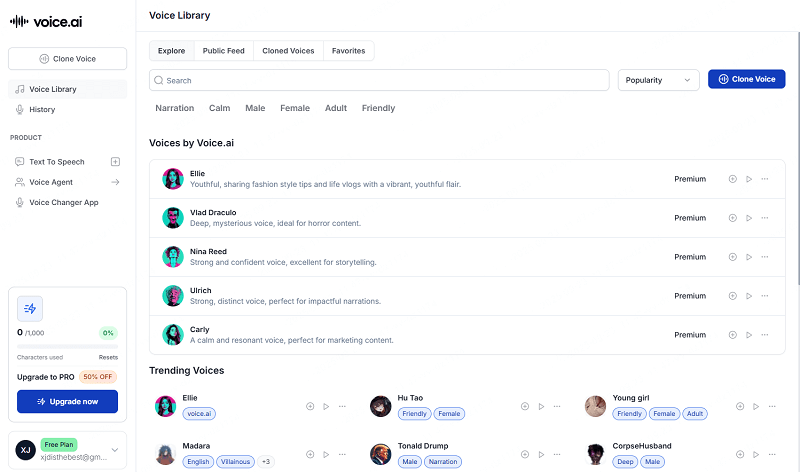Open more options for Ellie premium voice
This screenshot has height=472, width=800.
(765, 179)
